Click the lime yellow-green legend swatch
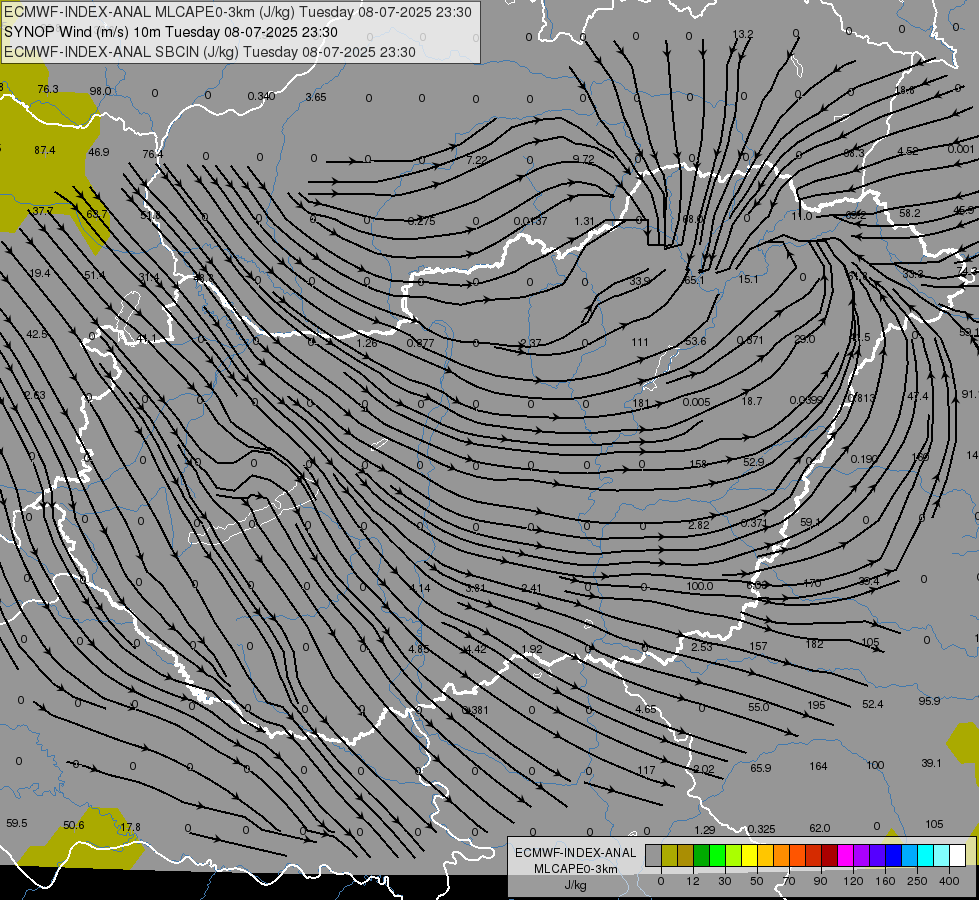 (x=734, y=855)
